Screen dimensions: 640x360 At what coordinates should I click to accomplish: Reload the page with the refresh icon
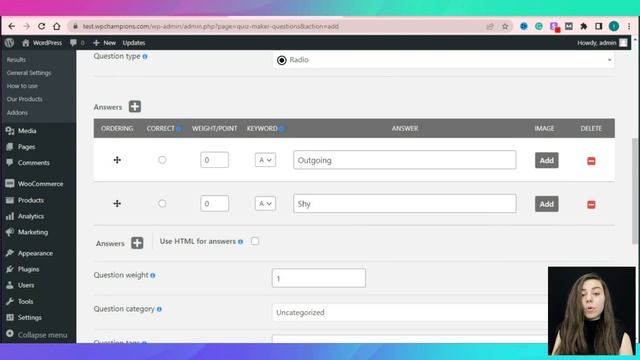tap(42, 27)
